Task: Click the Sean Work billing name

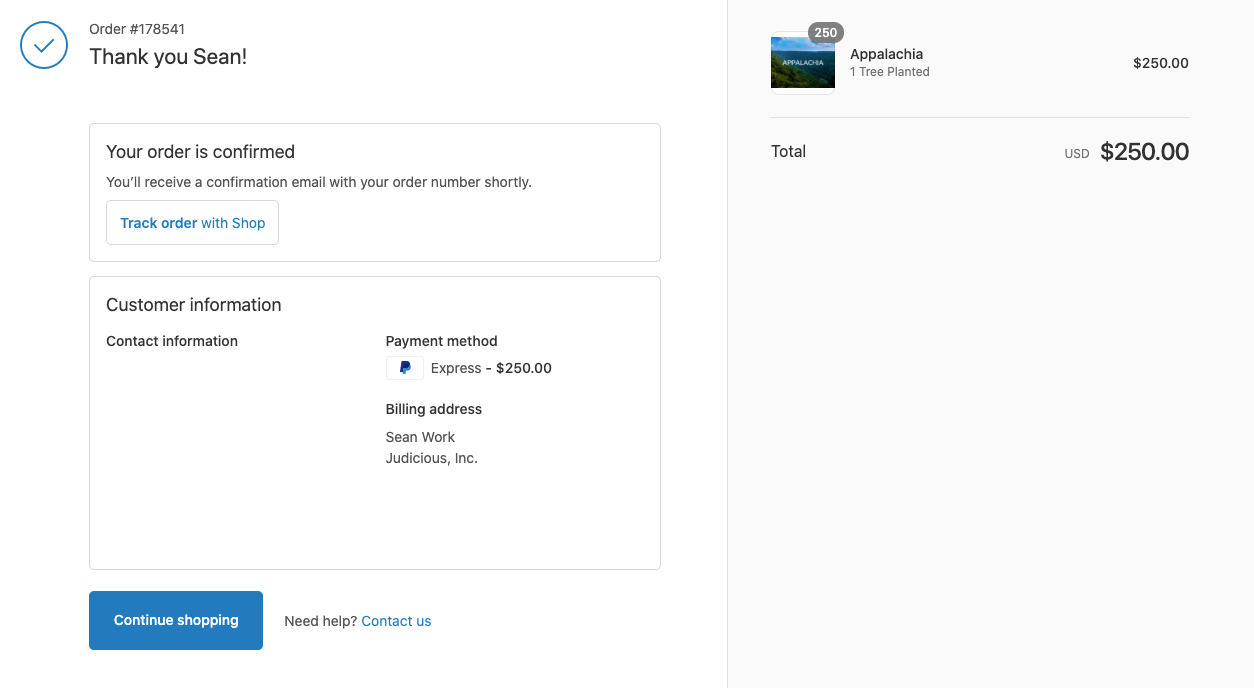Action: point(420,437)
